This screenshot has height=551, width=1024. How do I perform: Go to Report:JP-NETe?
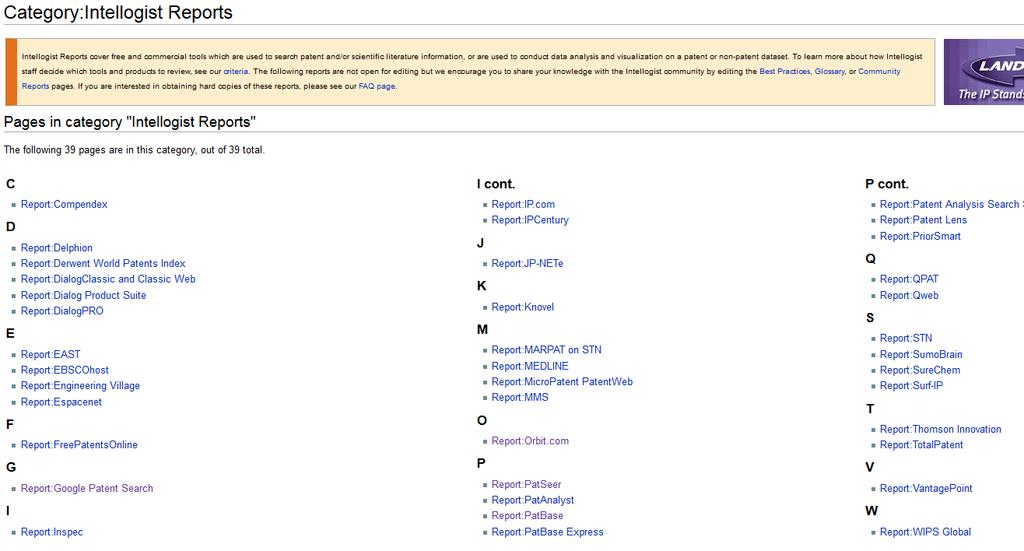(527, 264)
